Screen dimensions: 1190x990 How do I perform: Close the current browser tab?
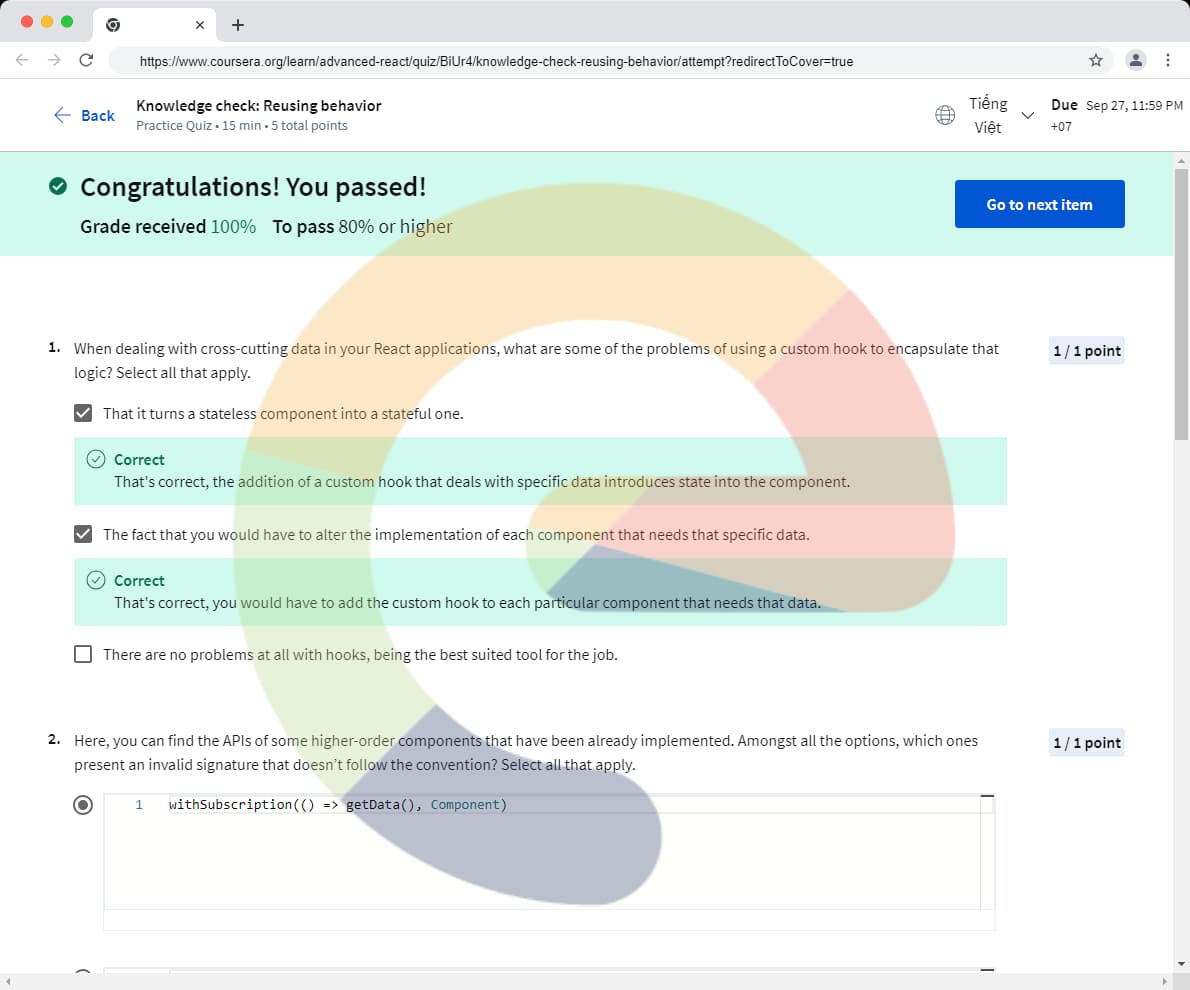click(x=200, y=25)
